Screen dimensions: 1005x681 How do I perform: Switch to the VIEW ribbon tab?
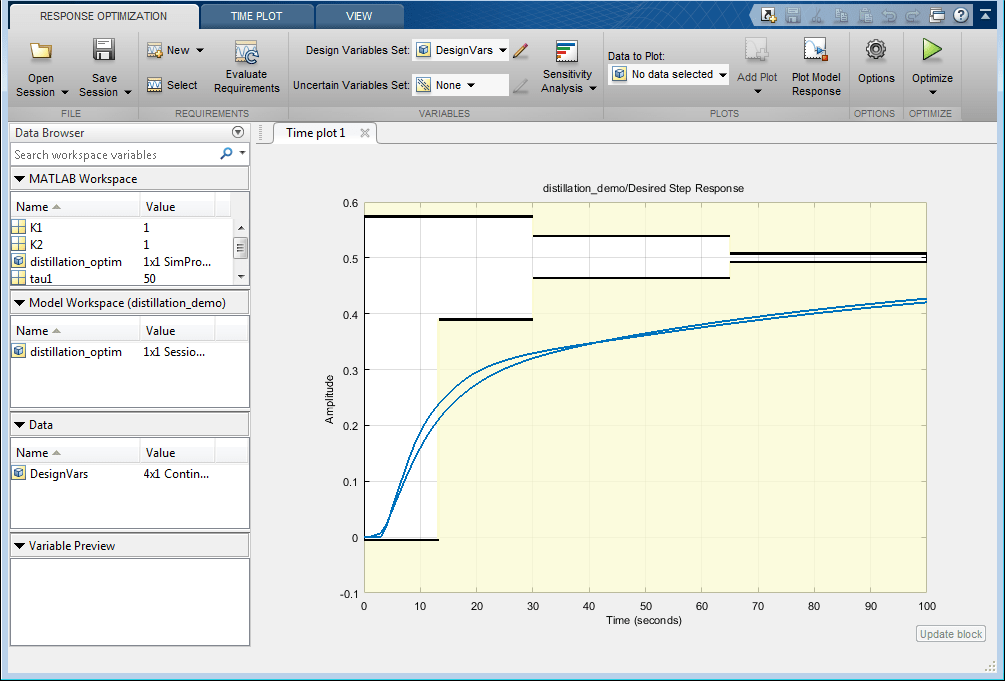[359, 16]
